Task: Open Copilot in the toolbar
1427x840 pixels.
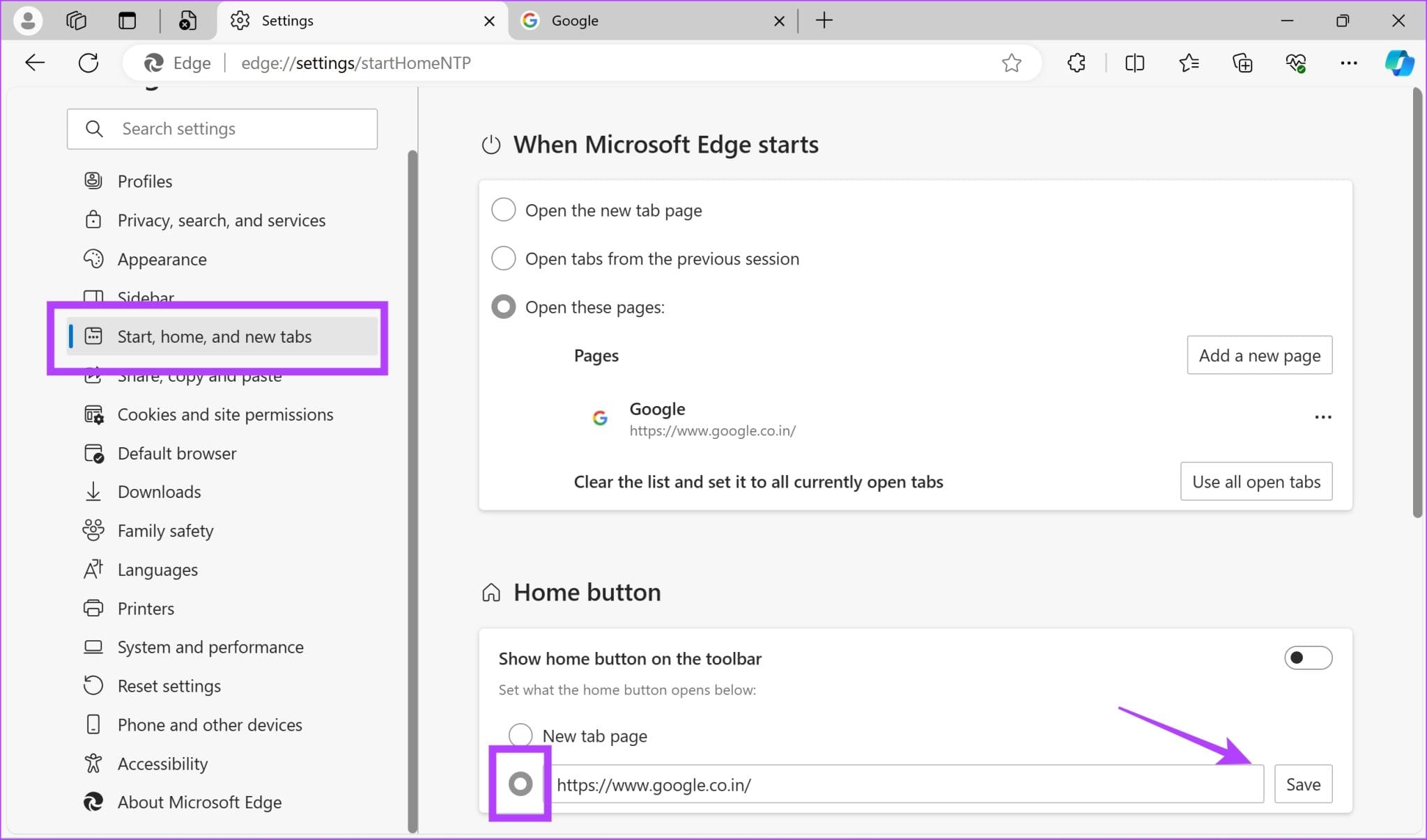Action: click(x=1399, y=62)
